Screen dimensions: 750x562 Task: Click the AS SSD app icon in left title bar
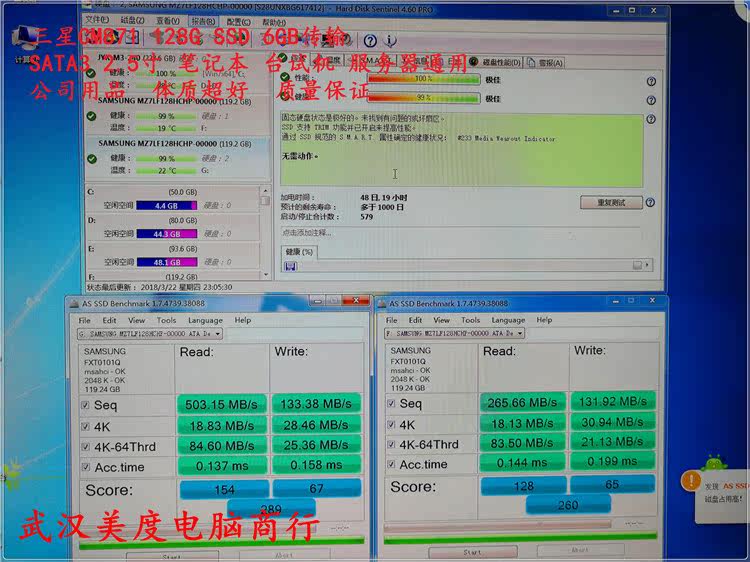[x=74, y=303]
